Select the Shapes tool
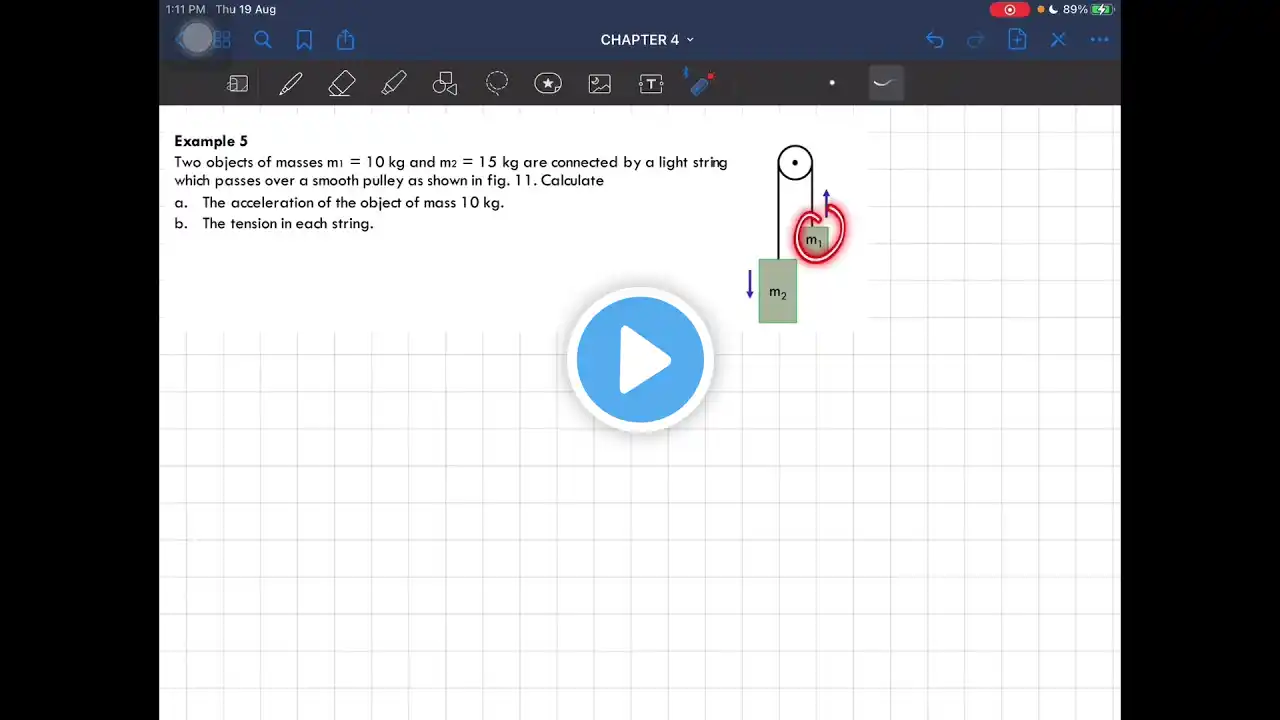Image resolution: width=1280 pixels, height=720 pixels. click(445, 84)
